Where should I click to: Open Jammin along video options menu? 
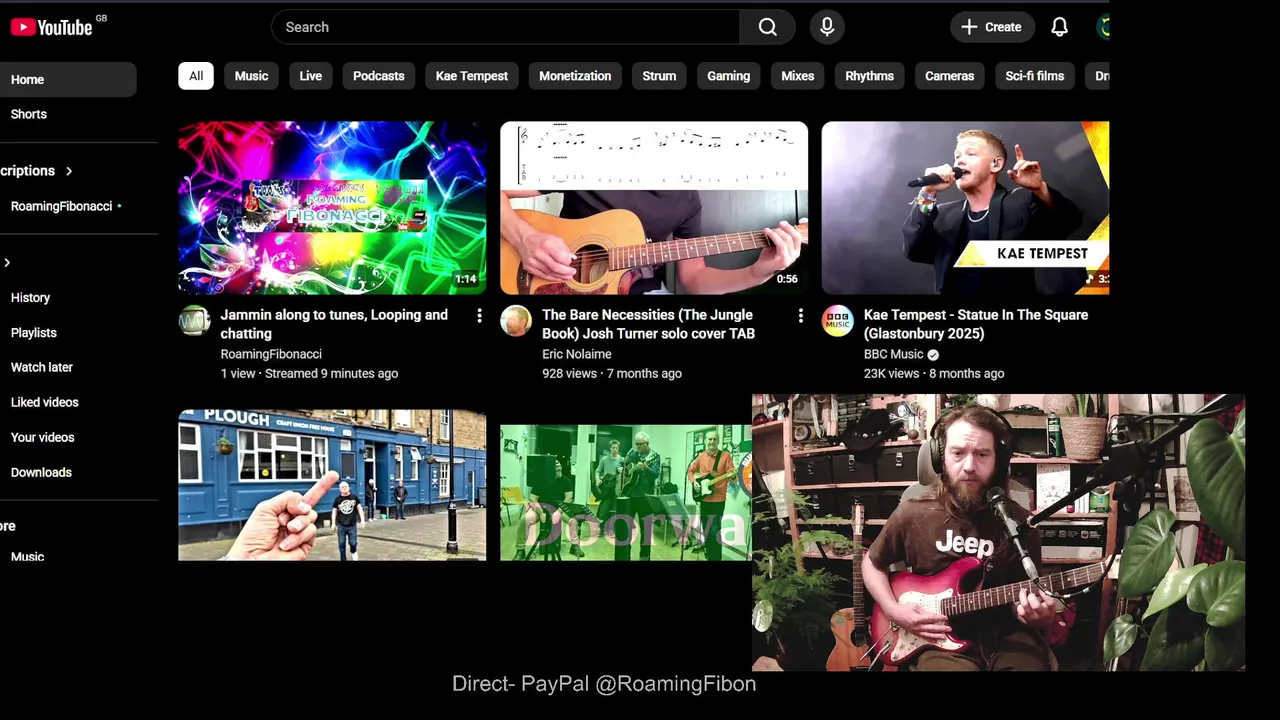[479, 316]
